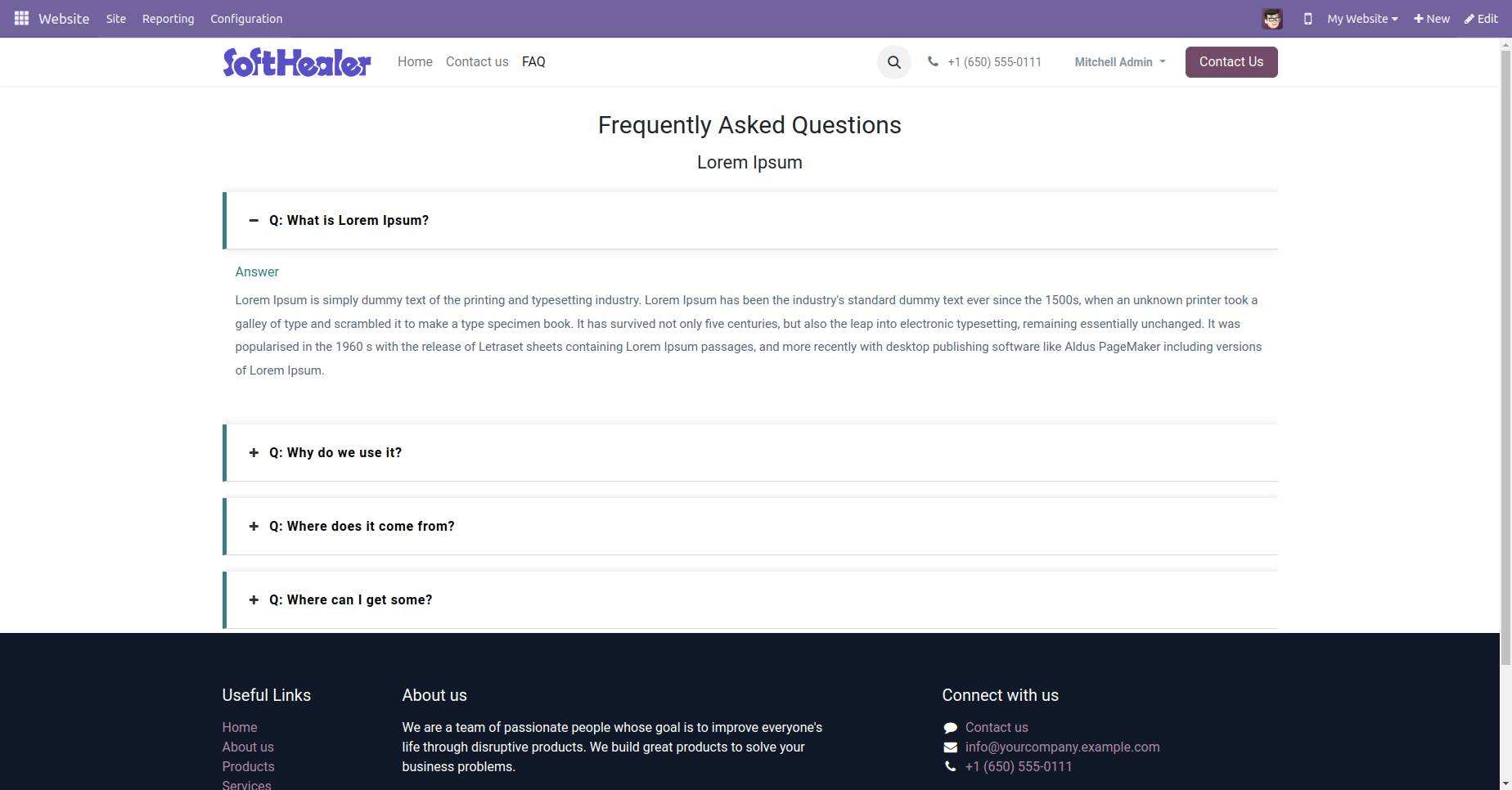1512x790 pixels.
Task: Open the Reporting menu
Action: pyautogui.click(x=169, y=19)
